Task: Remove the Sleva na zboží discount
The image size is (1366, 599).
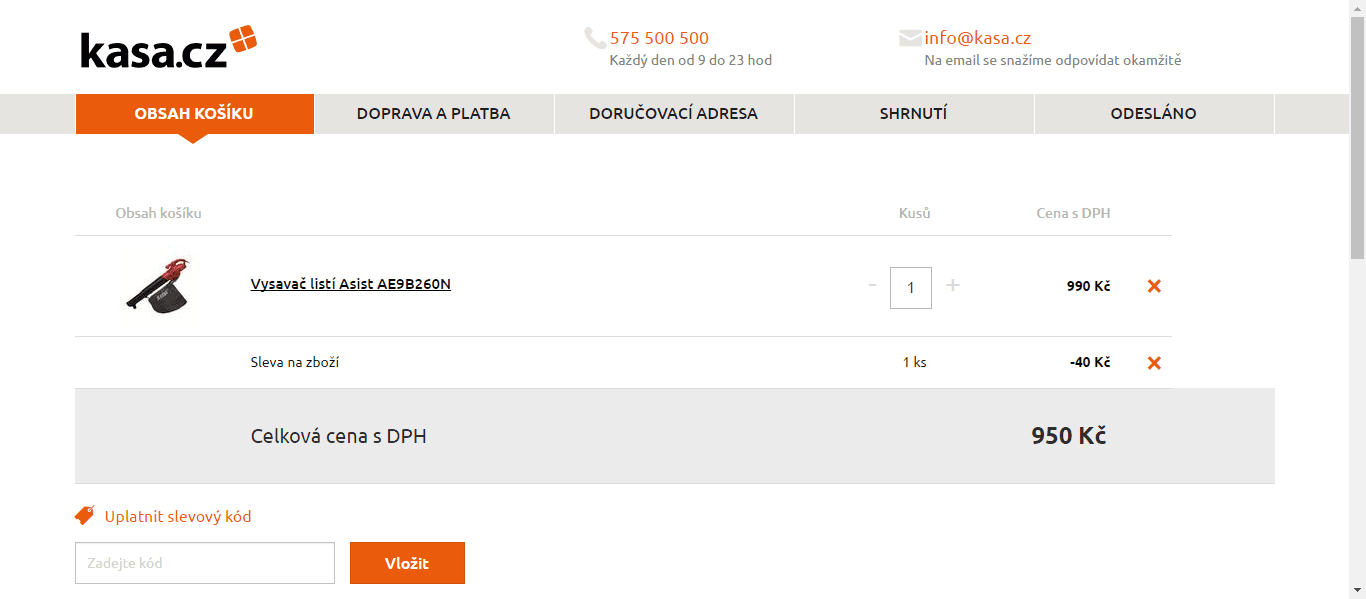Action: point(1154,363)
